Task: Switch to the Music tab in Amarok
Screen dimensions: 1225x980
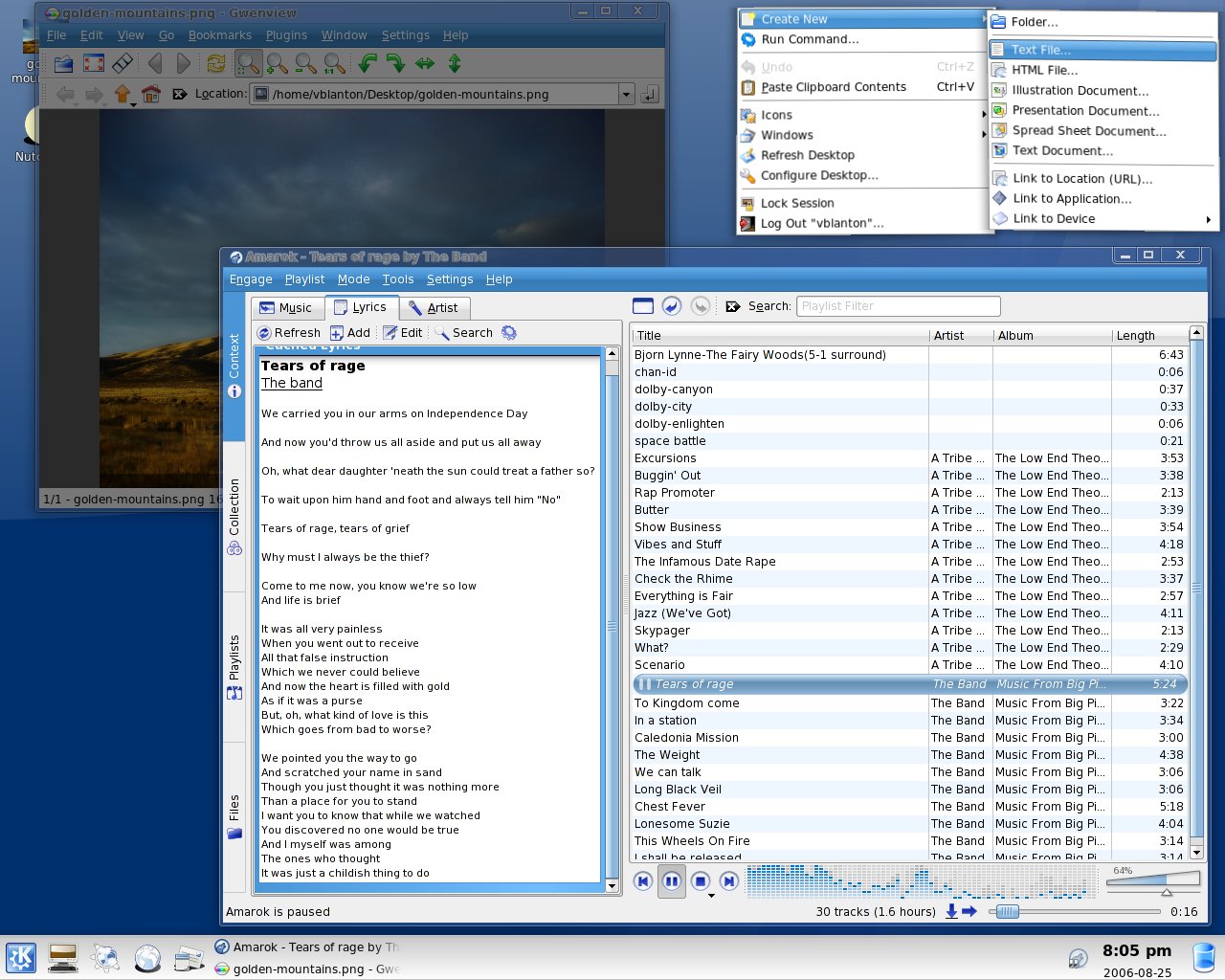Action: point(286,307)
